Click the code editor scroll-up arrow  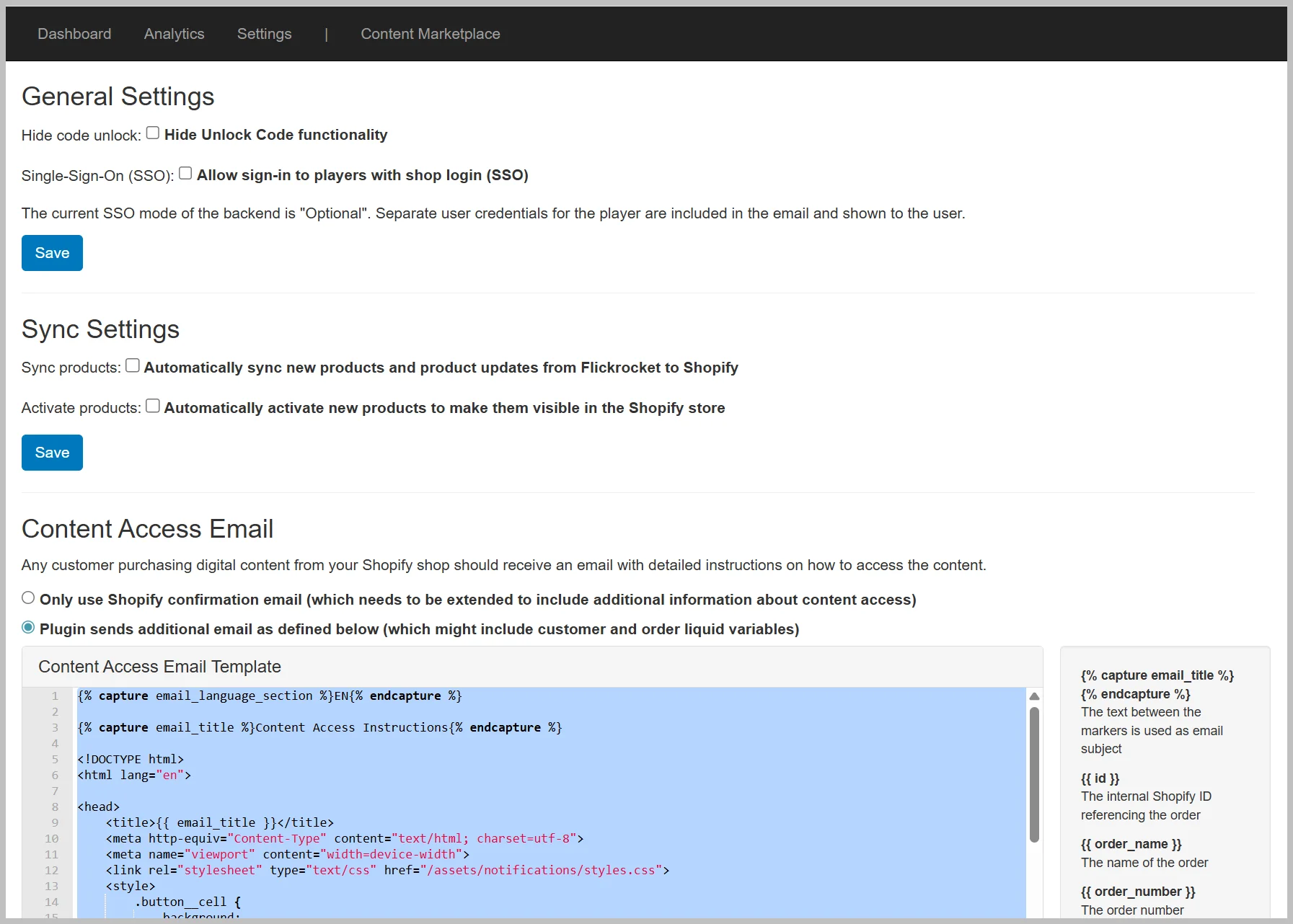(1034, 696)
